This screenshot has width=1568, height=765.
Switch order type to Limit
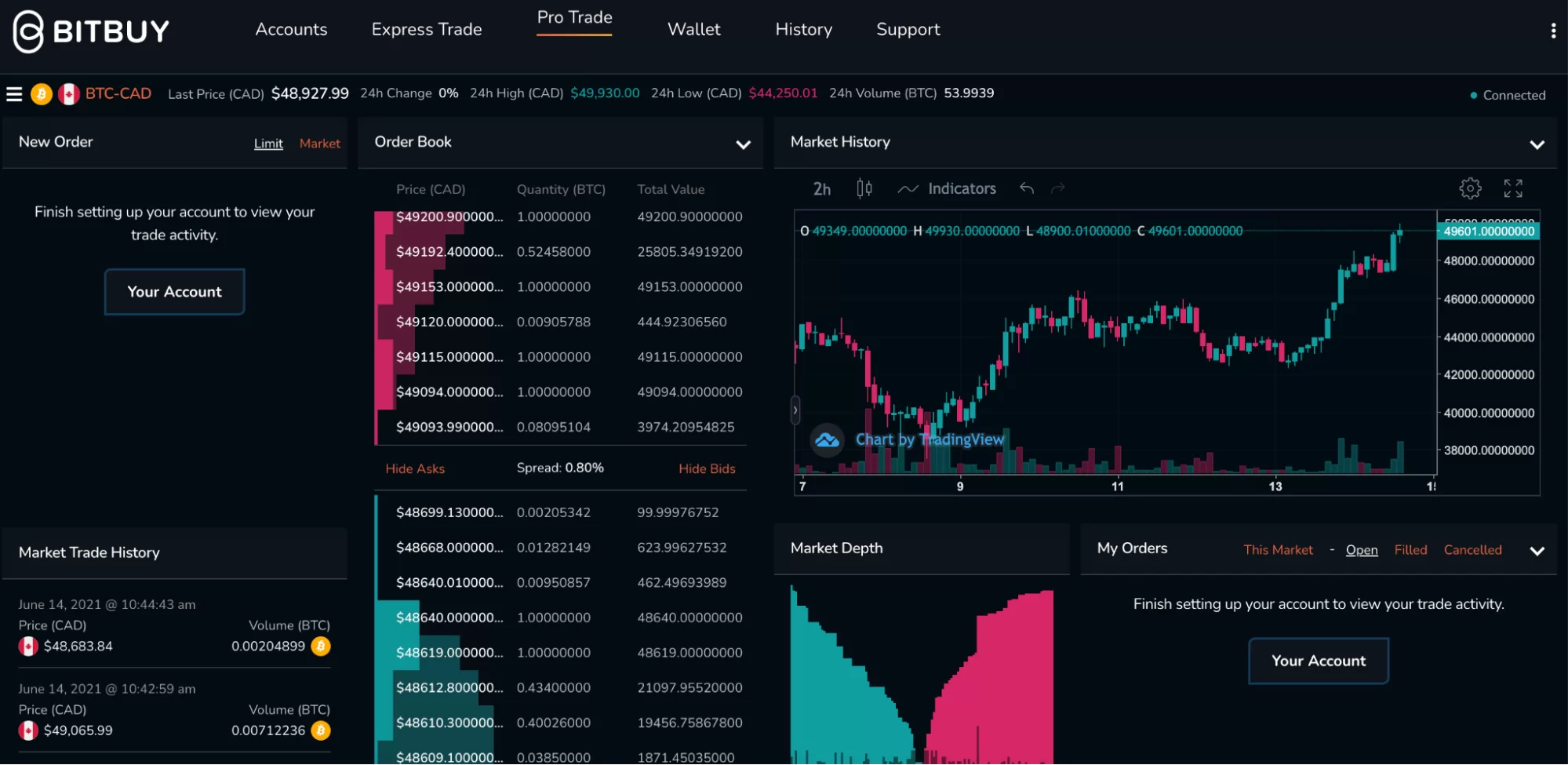268,144
